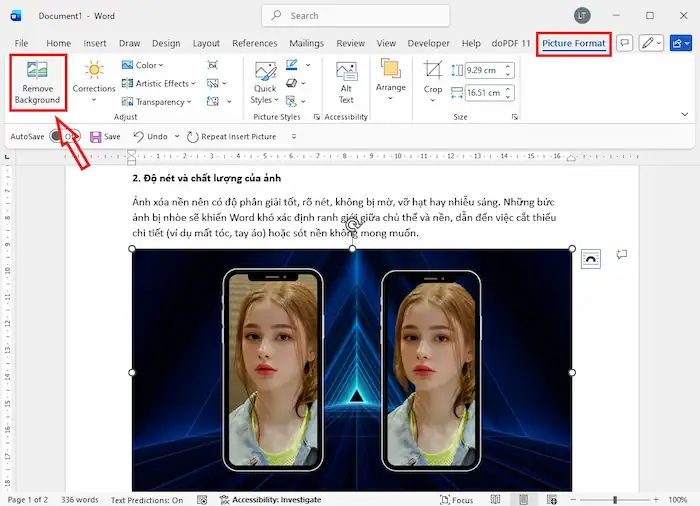Open the Picture Styles dialog launcher
700x506 pixels.
tap(317, 117)
